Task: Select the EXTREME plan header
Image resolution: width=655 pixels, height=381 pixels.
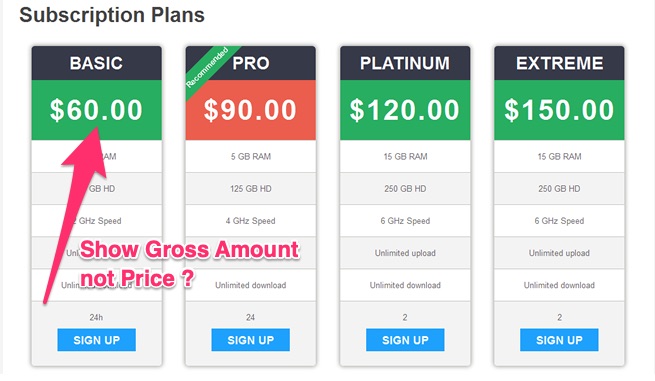Action: (x=559, y=63)
